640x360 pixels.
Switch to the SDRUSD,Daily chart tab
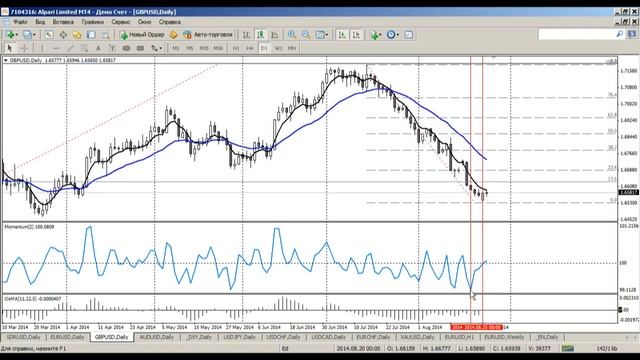tap(23, 337)
